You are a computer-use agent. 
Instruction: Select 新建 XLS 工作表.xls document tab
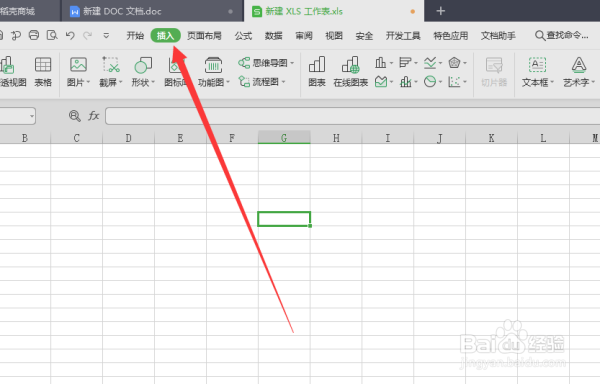334,11
